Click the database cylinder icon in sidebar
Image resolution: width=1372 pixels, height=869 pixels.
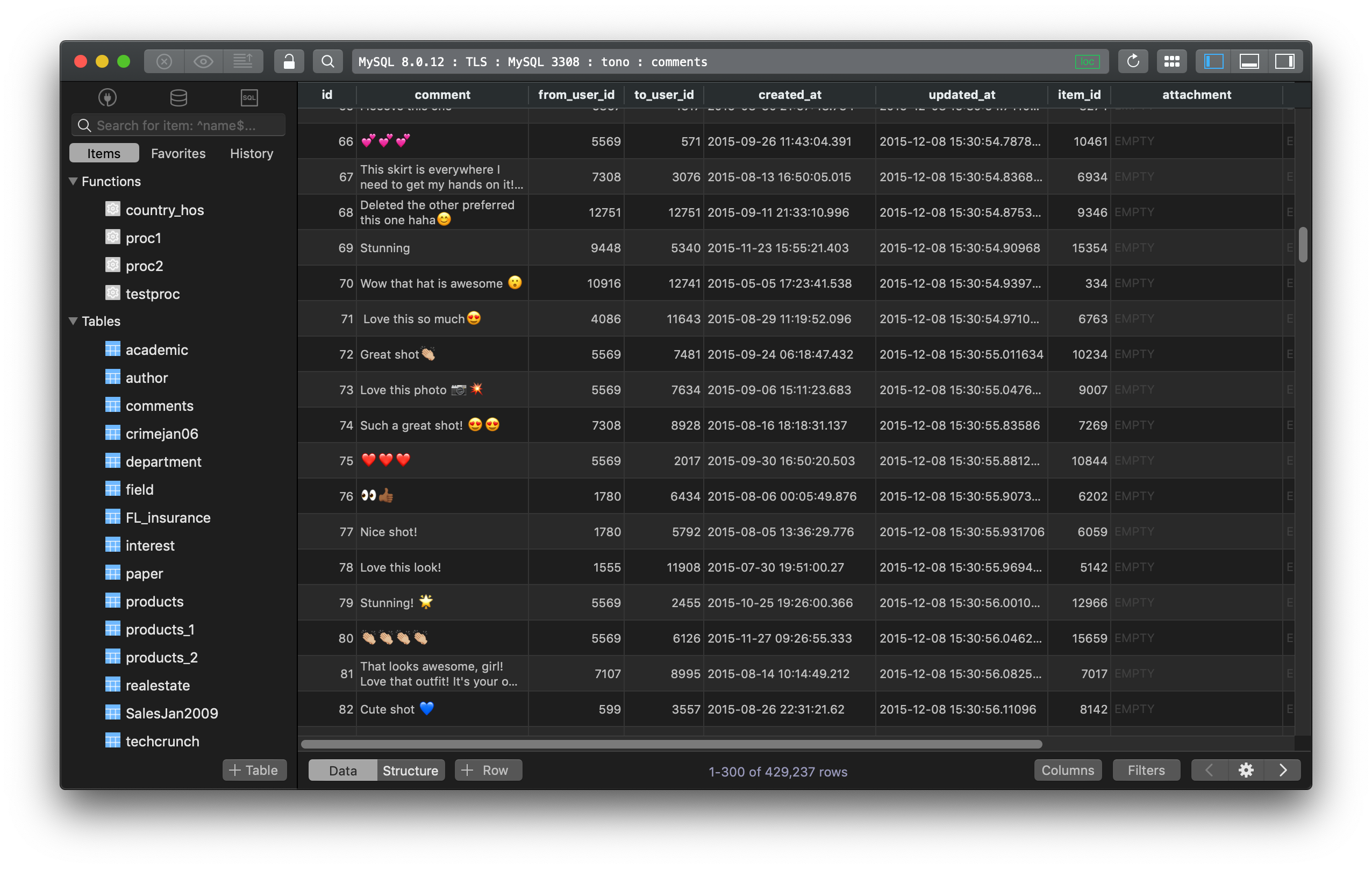pyautogui.click(x=177, y=96)
